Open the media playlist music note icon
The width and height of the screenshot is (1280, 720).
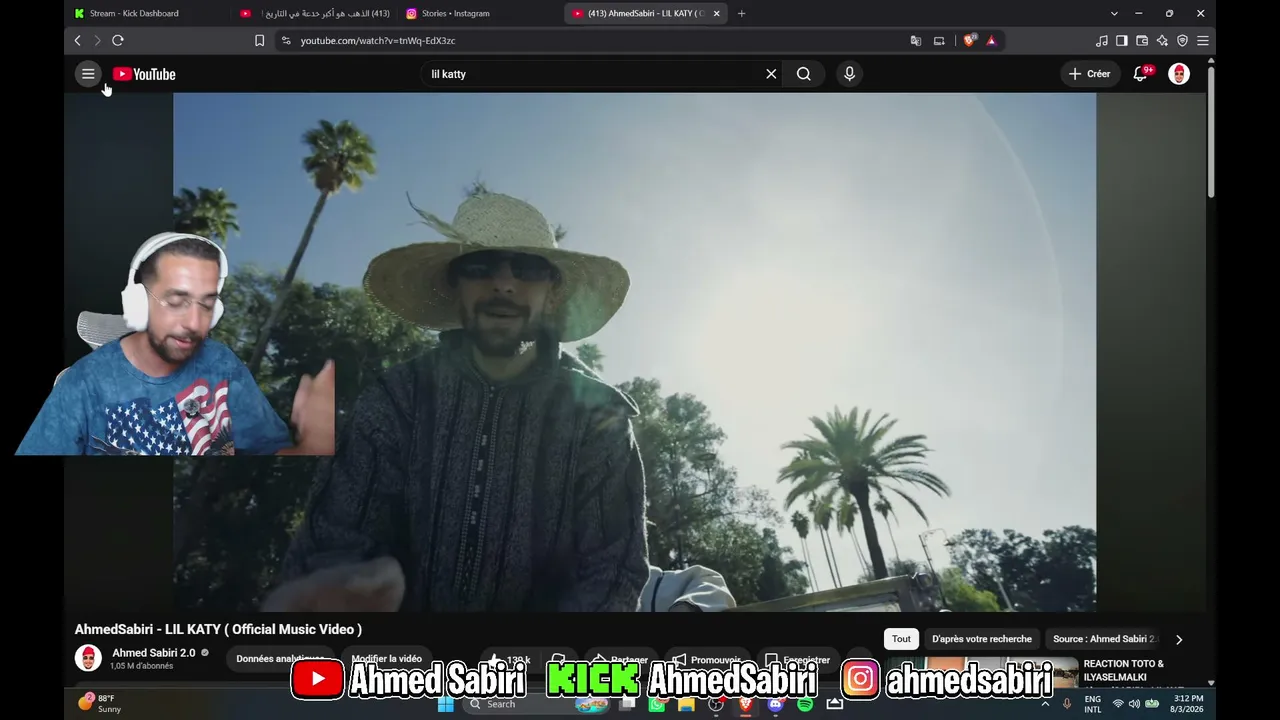pos(1102,41)
